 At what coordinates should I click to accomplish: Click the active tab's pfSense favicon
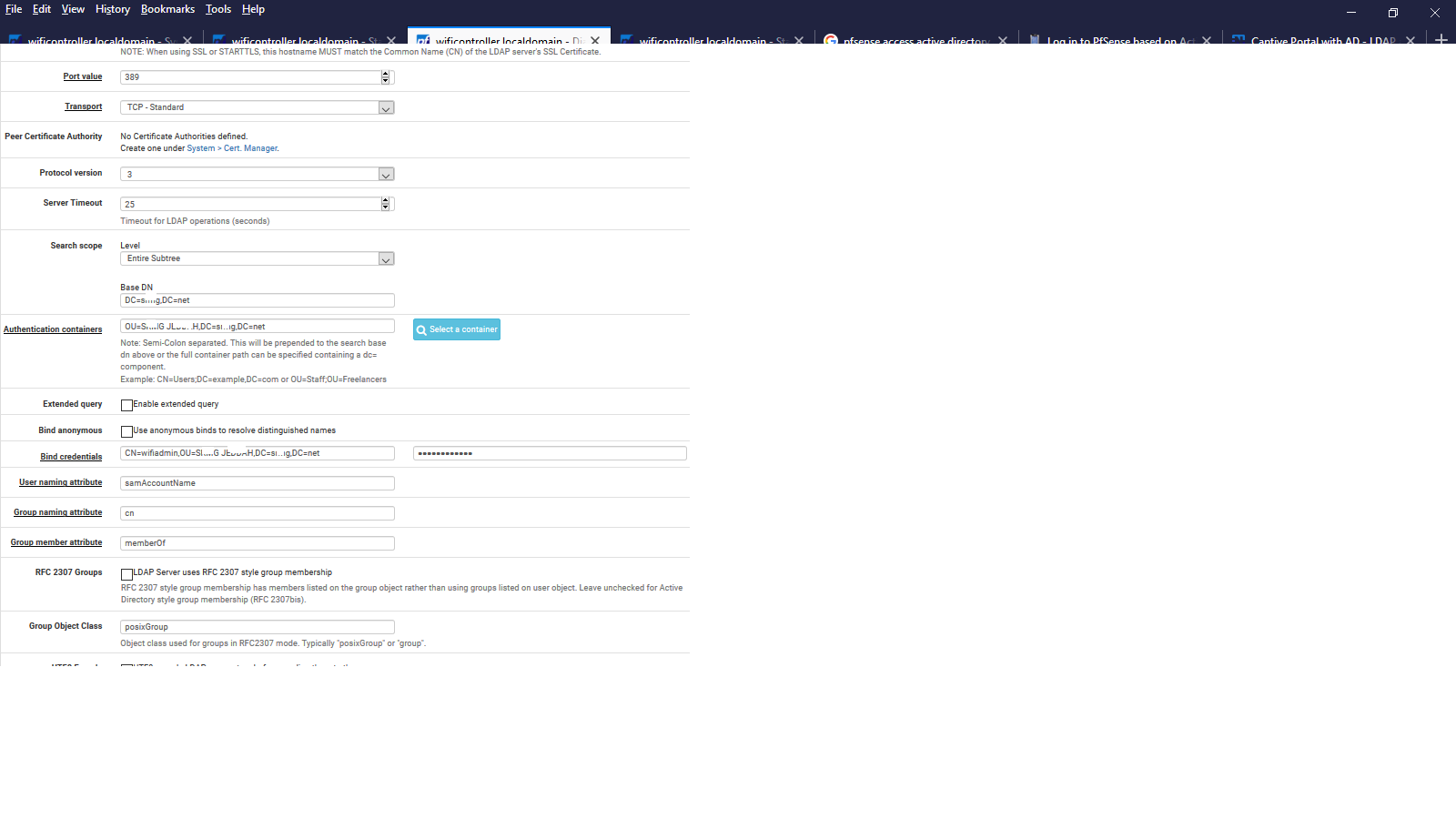click(x=423, y=40)
